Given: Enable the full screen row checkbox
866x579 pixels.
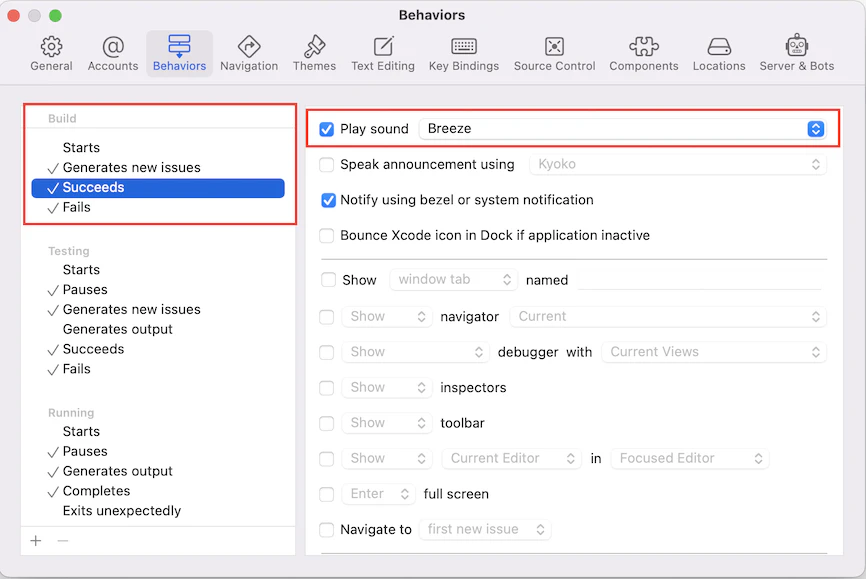Looking at the screenshot, I should pyautogui.click(x=326, y=494).
